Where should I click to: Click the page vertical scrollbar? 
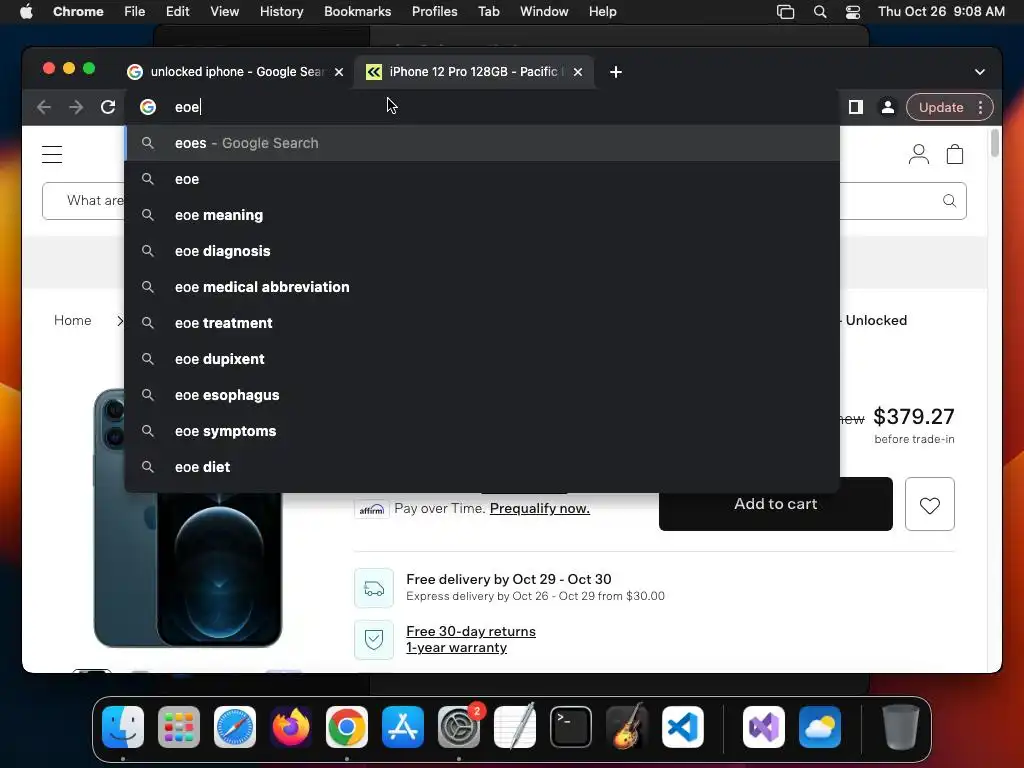click(995, 144)
